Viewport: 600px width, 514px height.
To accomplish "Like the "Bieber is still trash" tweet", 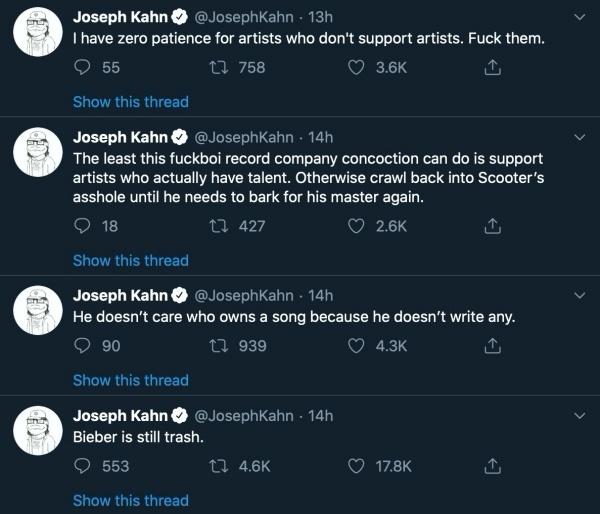I will [x=355, y=466].
